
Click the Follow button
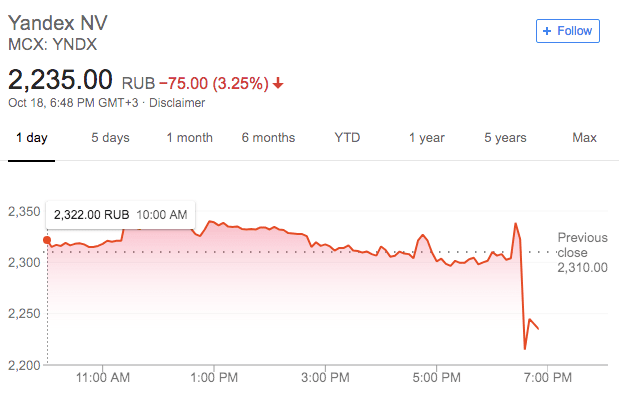[567, 31]
